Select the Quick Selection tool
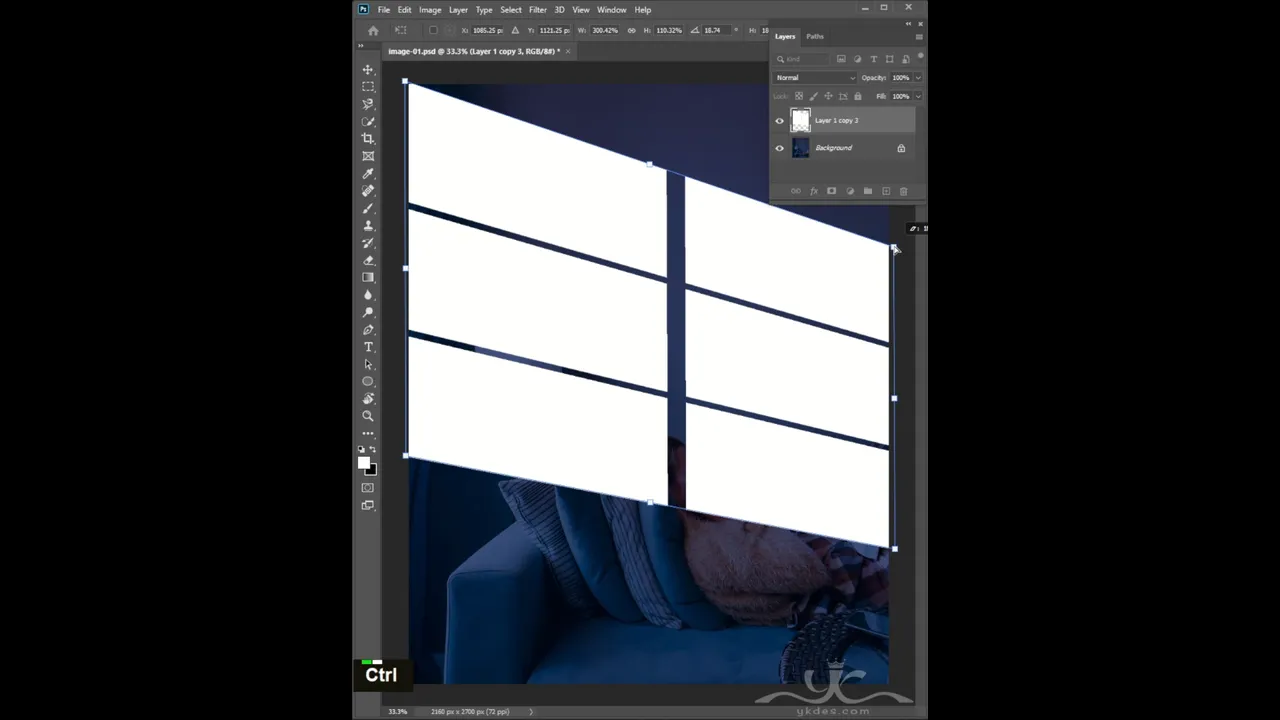 (x=368, y=121)
